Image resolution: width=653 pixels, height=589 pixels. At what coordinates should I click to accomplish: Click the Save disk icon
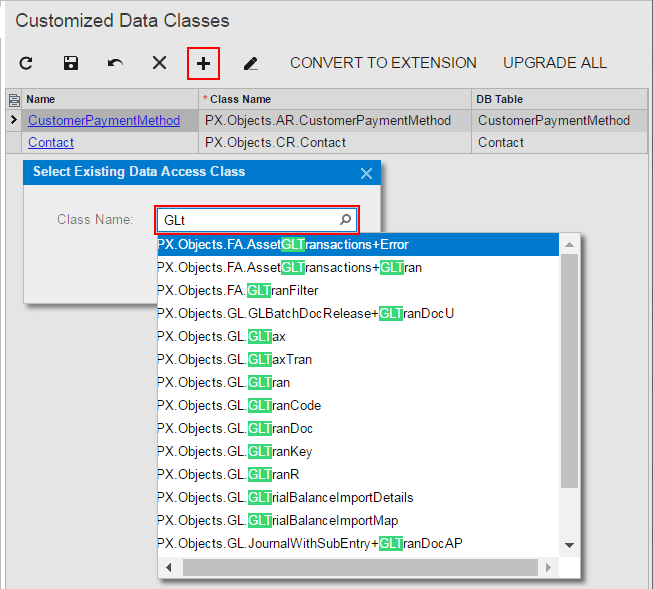coord(71,63)
